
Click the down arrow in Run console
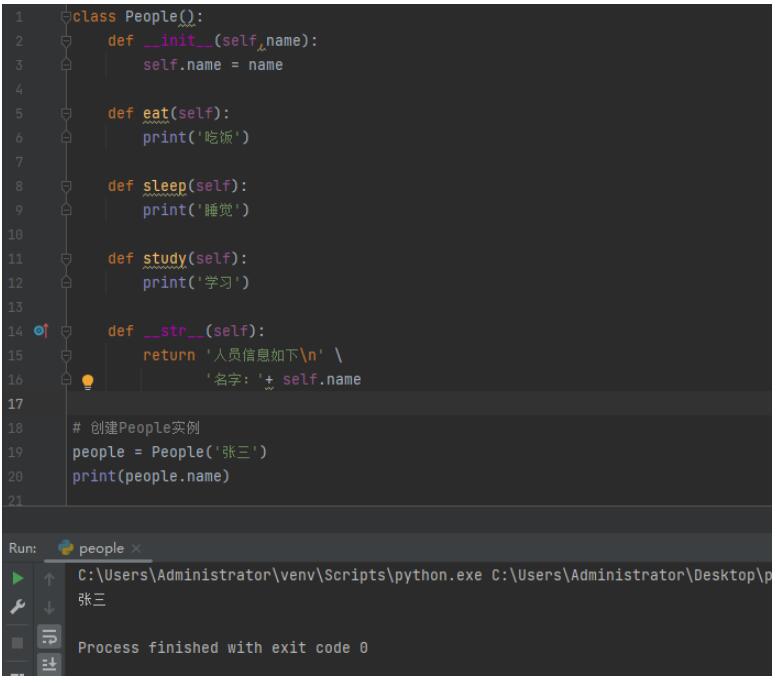45,604
